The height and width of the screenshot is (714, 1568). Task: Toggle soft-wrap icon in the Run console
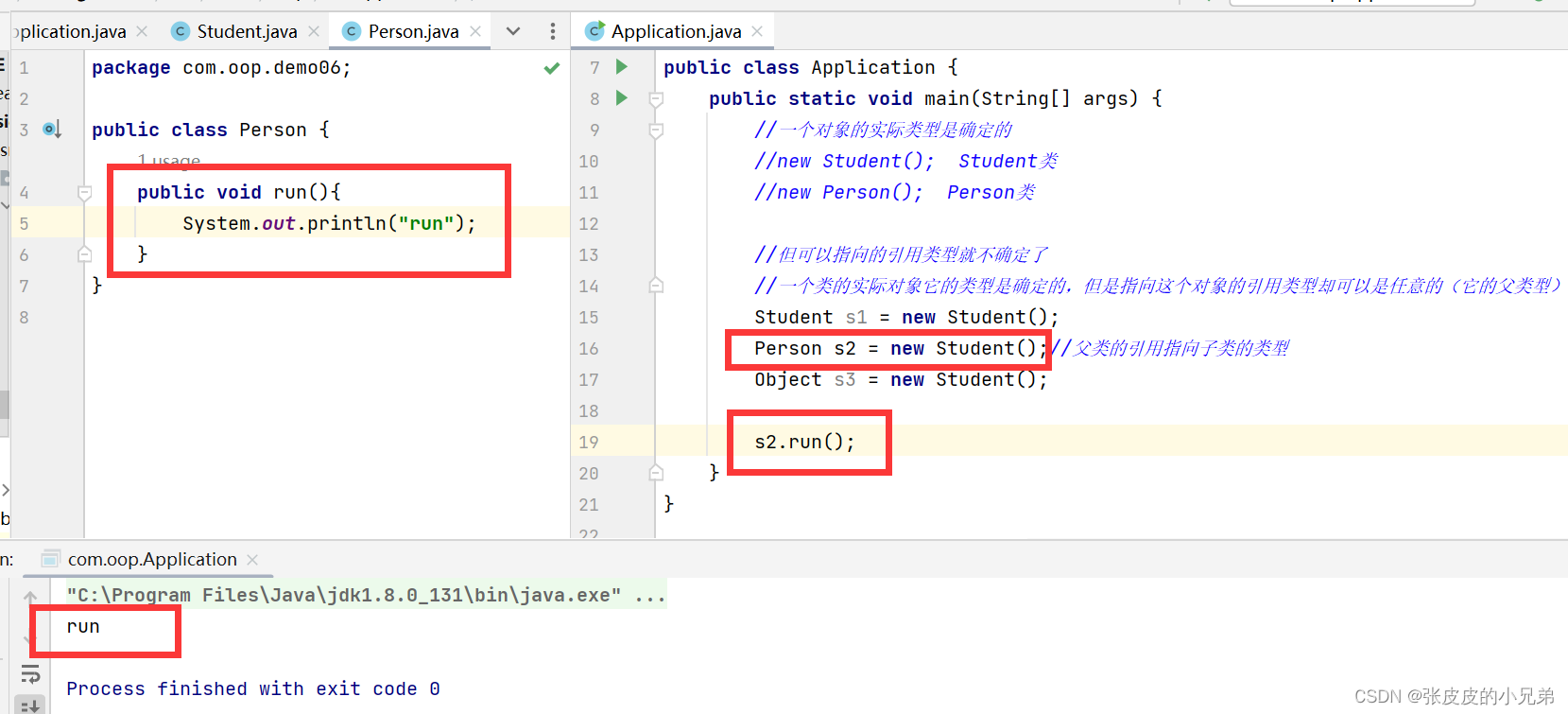coord(30,674)
